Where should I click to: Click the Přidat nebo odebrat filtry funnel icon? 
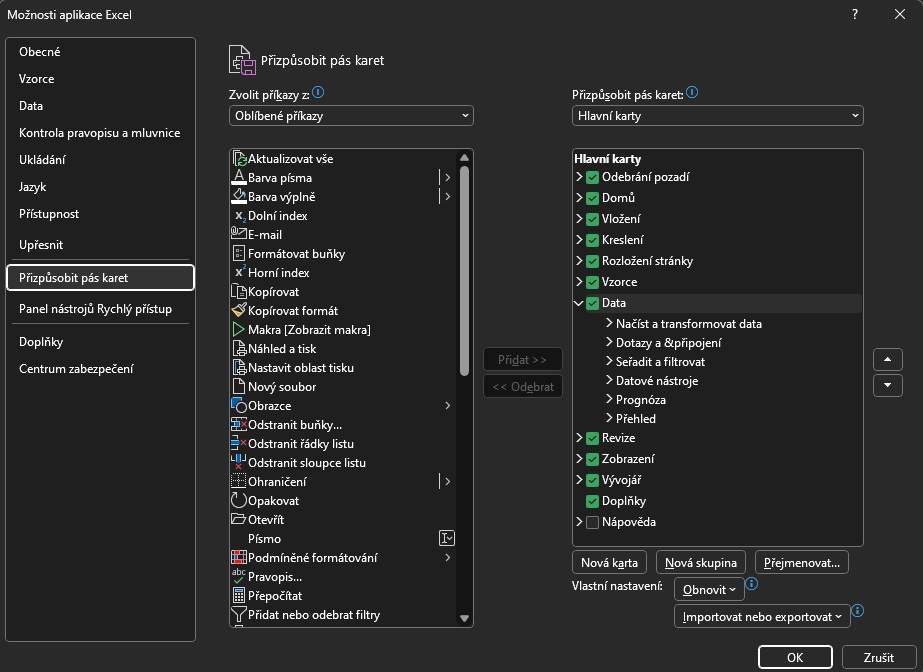[x=239, y=614]
